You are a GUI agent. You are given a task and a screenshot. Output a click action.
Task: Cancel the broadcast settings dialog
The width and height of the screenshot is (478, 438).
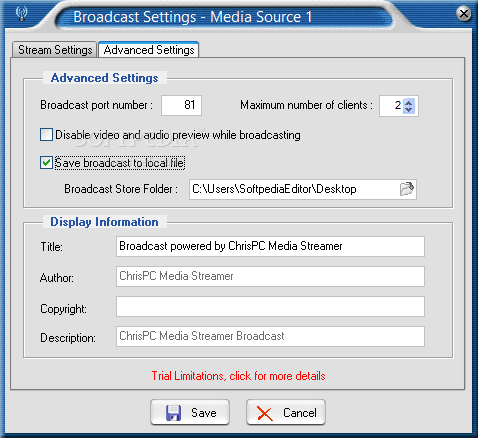pos(286,413)
